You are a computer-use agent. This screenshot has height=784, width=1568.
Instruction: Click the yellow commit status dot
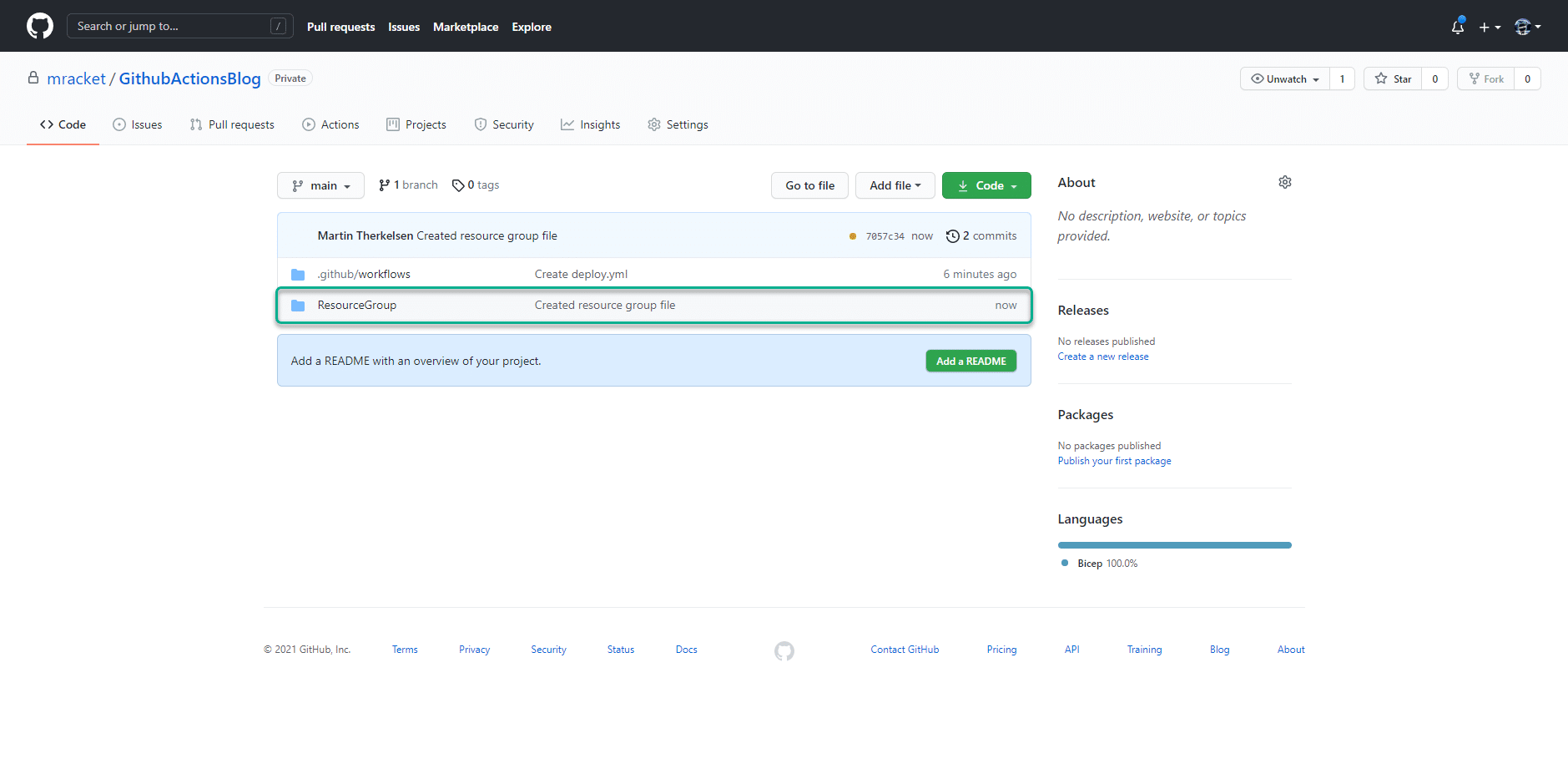(x=853, y=236)
